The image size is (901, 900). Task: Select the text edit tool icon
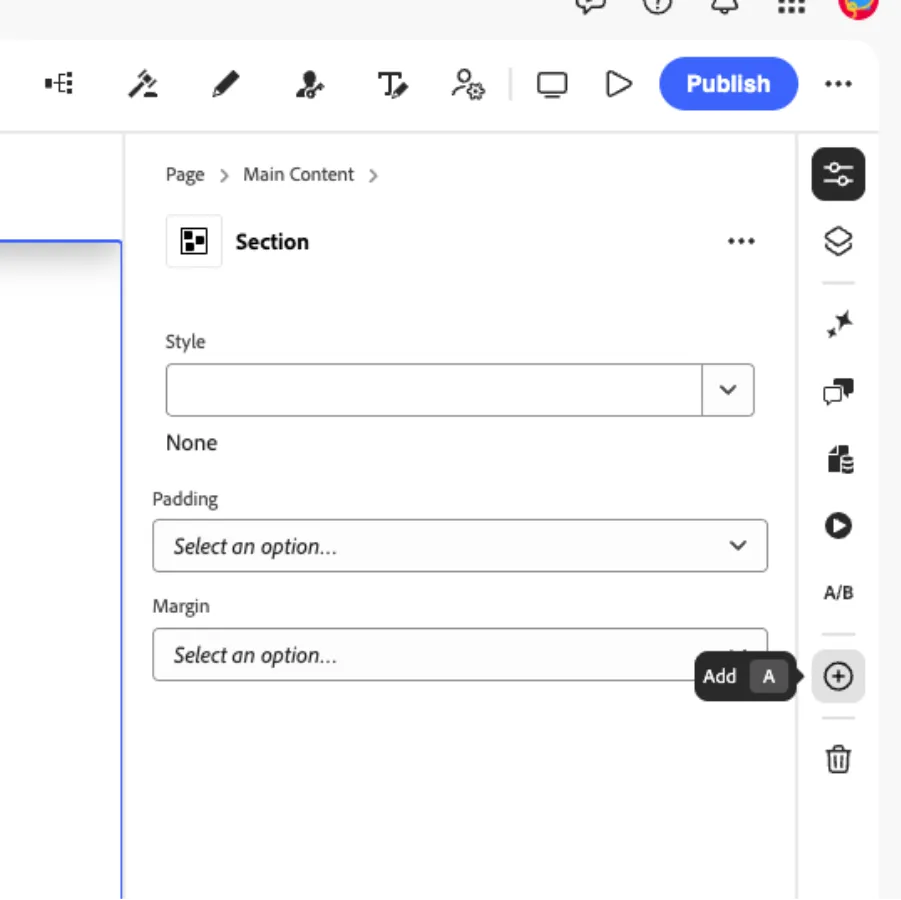click(392, 84)
